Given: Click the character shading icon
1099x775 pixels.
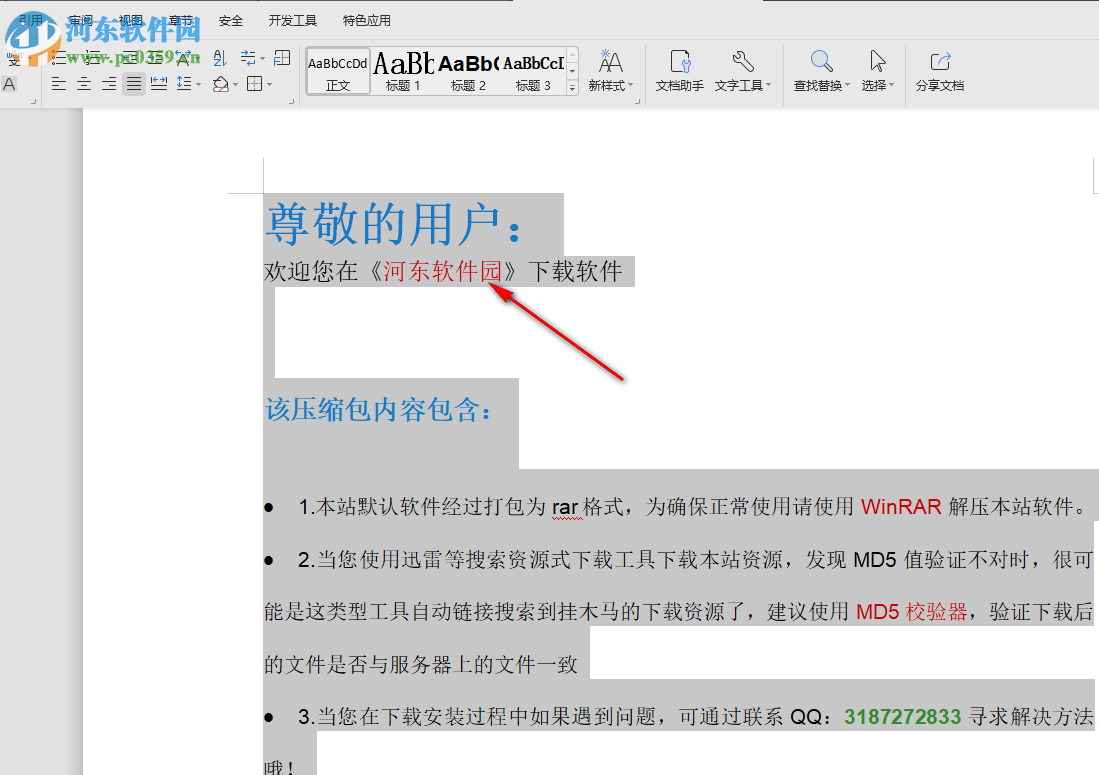Looking at the screenshot, I should [9, 83].
